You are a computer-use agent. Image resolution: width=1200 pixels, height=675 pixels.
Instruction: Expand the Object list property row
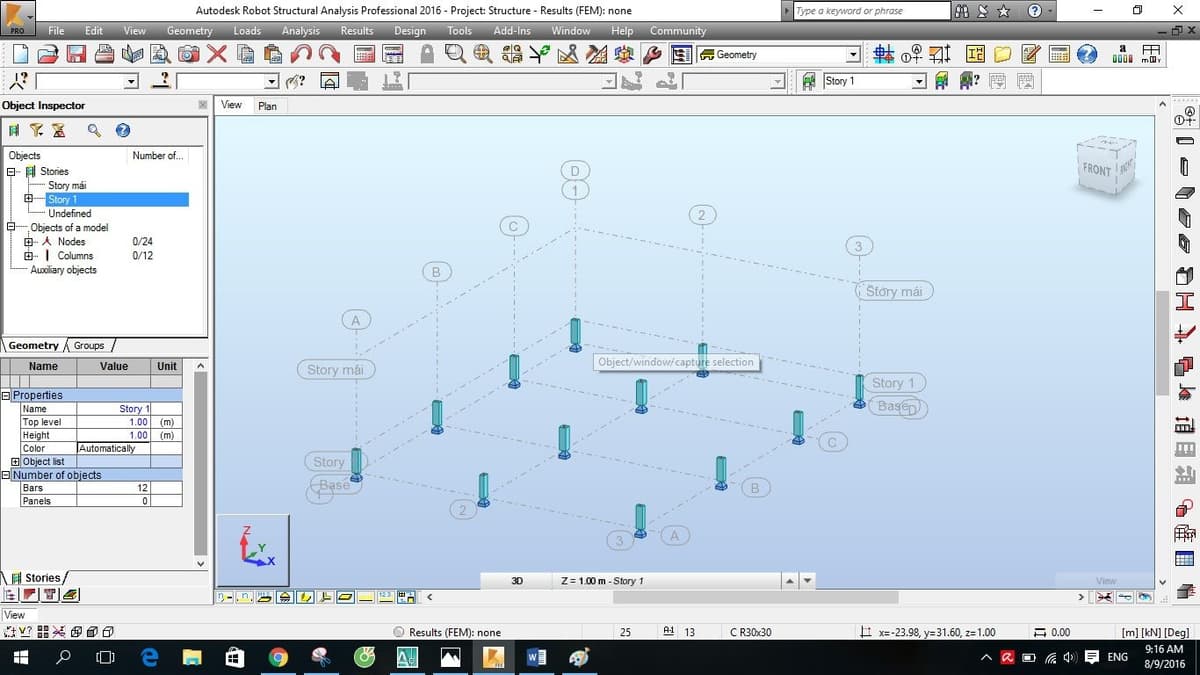pos(16,462)
